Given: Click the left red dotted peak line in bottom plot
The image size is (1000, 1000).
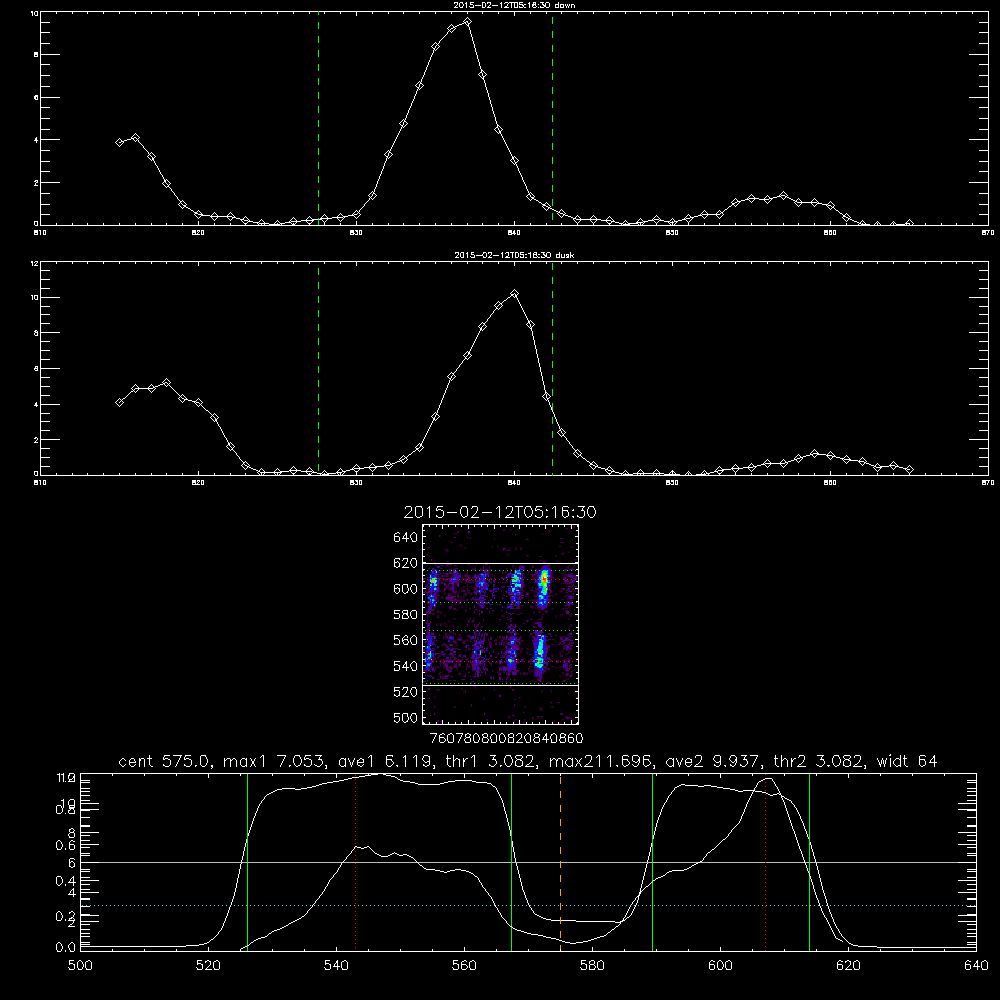Looking at the screenshot, I should 356,861.
